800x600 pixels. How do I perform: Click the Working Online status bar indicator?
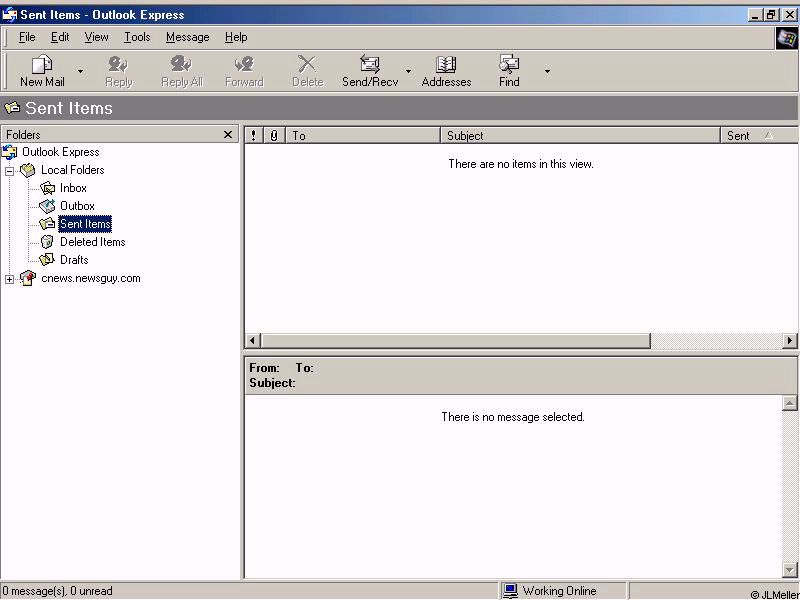click(x=558, y=591)
